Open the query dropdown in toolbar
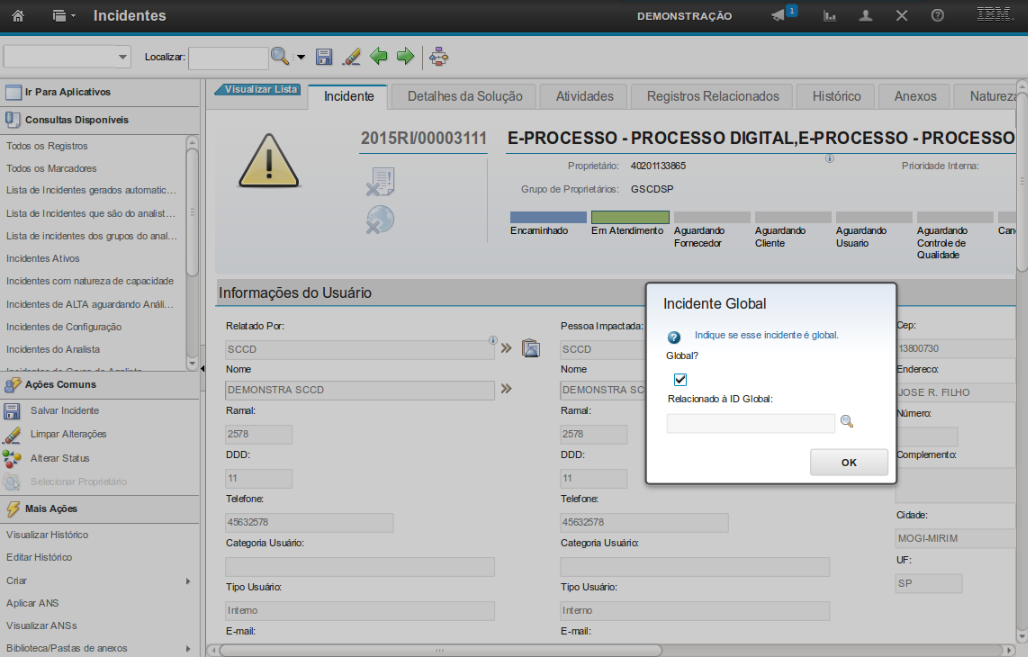Viewport: 1028px width, 657px height. pyautogui.click(x=68, y=57)
